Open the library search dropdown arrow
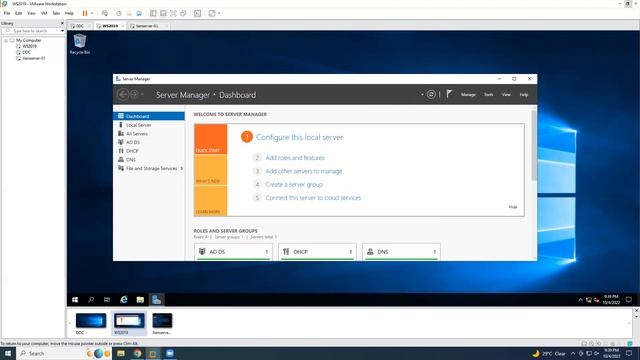The width and height of the screenshot is (640, 360). pos(62,31)
